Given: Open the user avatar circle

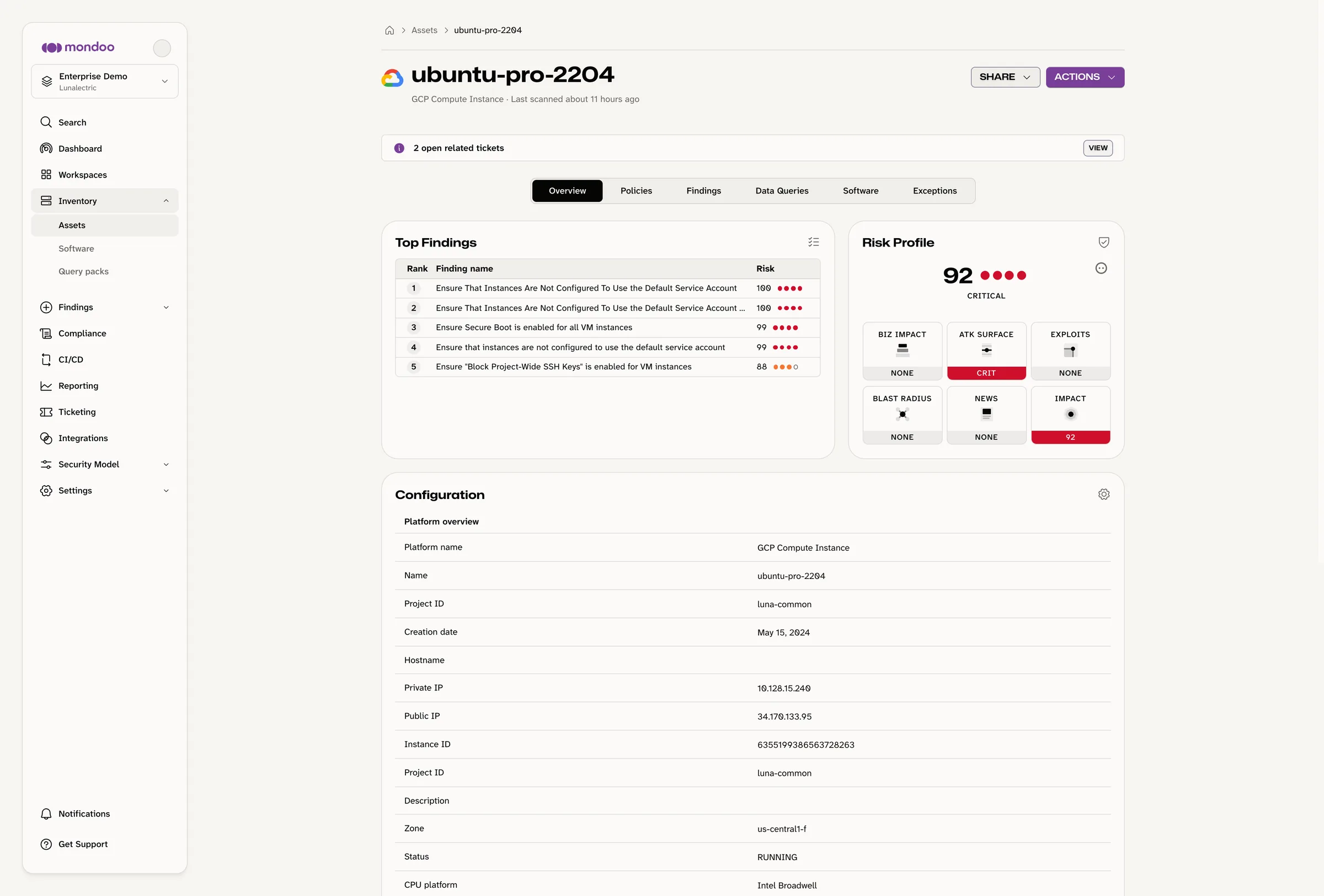Looking at the screenshot, I should pyautogui.click(x=162, y=48).
